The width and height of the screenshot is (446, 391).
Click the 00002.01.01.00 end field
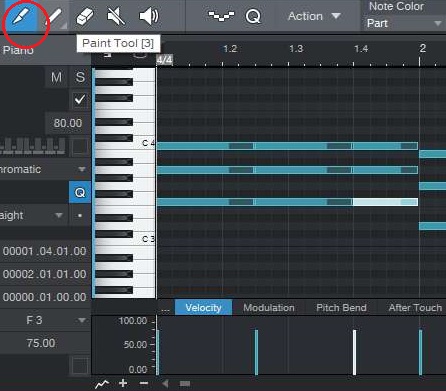[x=45, y=274]
